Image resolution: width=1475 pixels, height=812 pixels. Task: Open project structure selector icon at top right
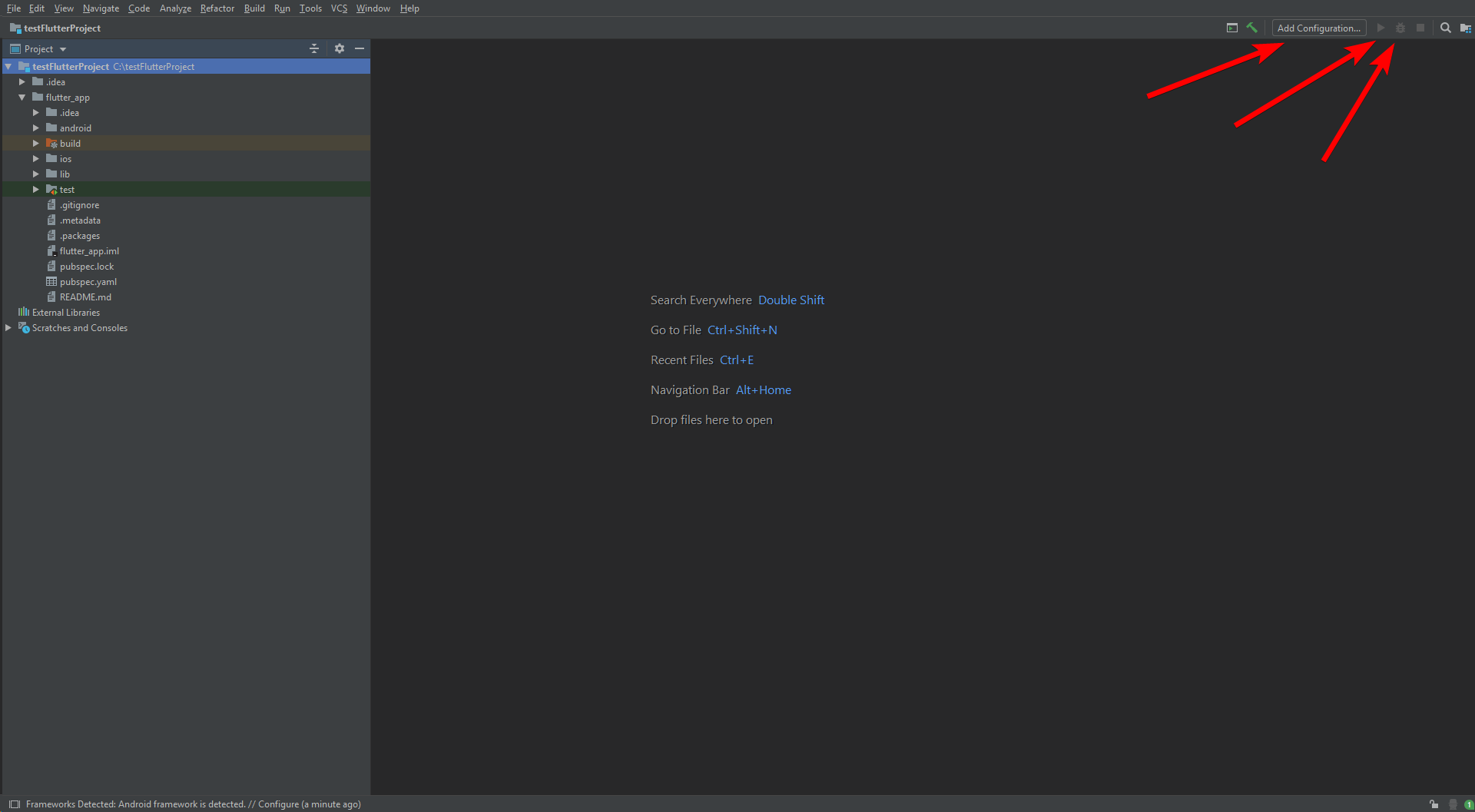tap(1466, 28)
